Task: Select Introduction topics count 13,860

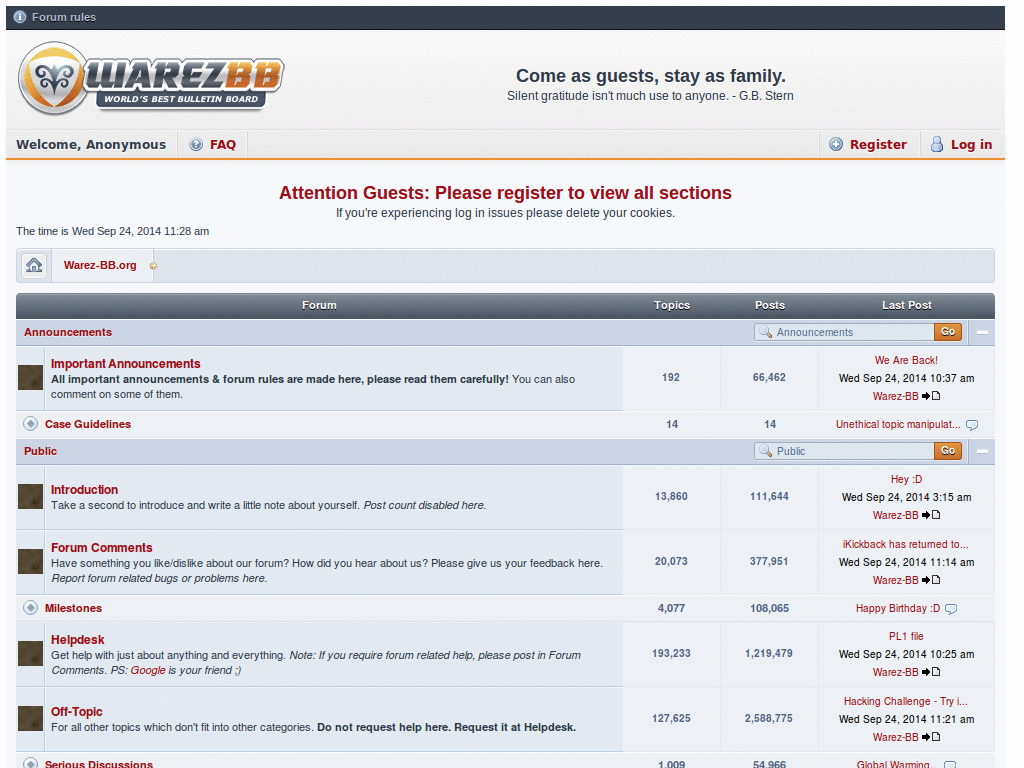Action: (671, 496)
